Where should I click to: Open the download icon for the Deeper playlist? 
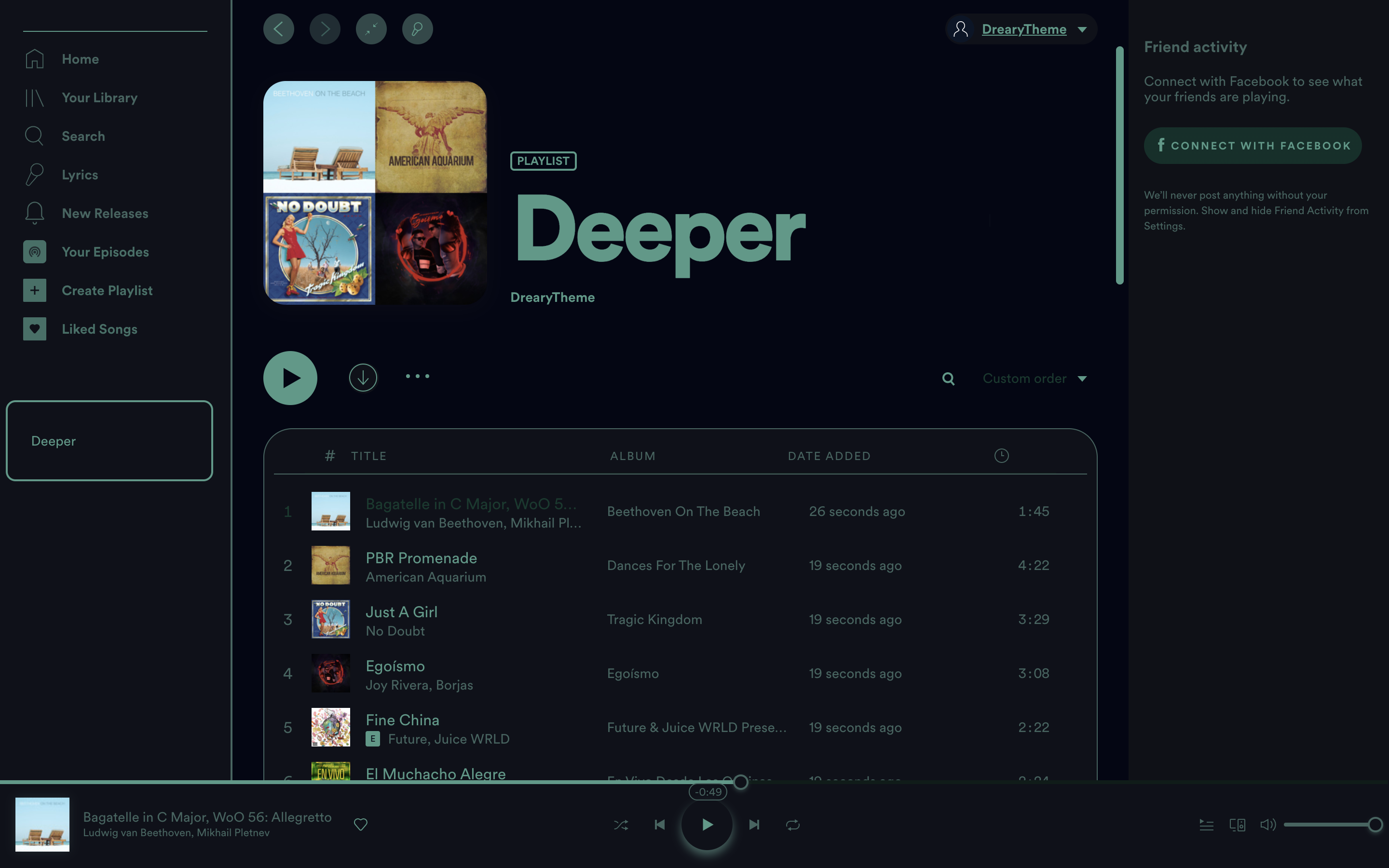point(363,377)
